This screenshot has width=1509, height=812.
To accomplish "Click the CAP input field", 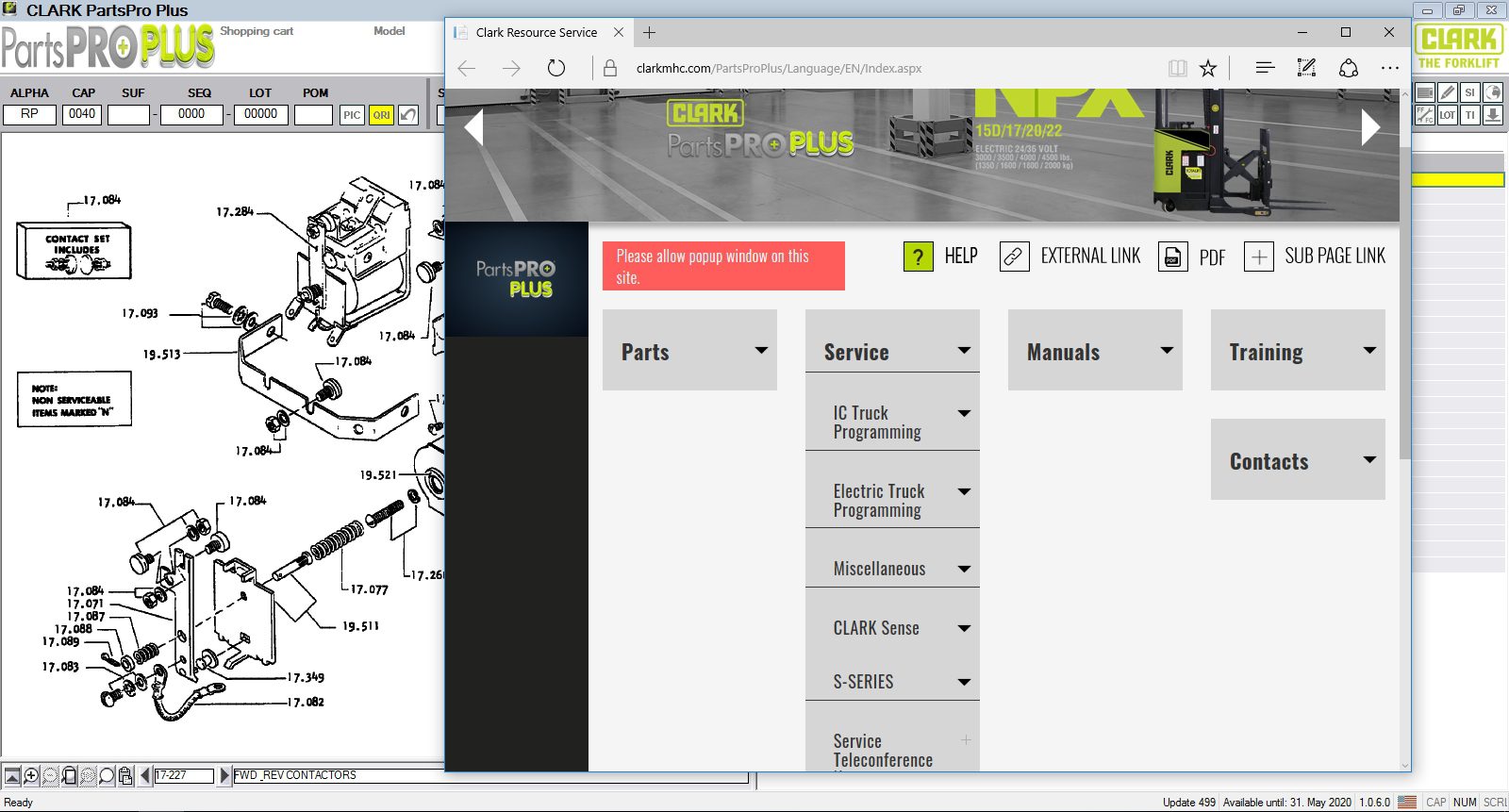I will pyautogui.click(x=82, y=114).
